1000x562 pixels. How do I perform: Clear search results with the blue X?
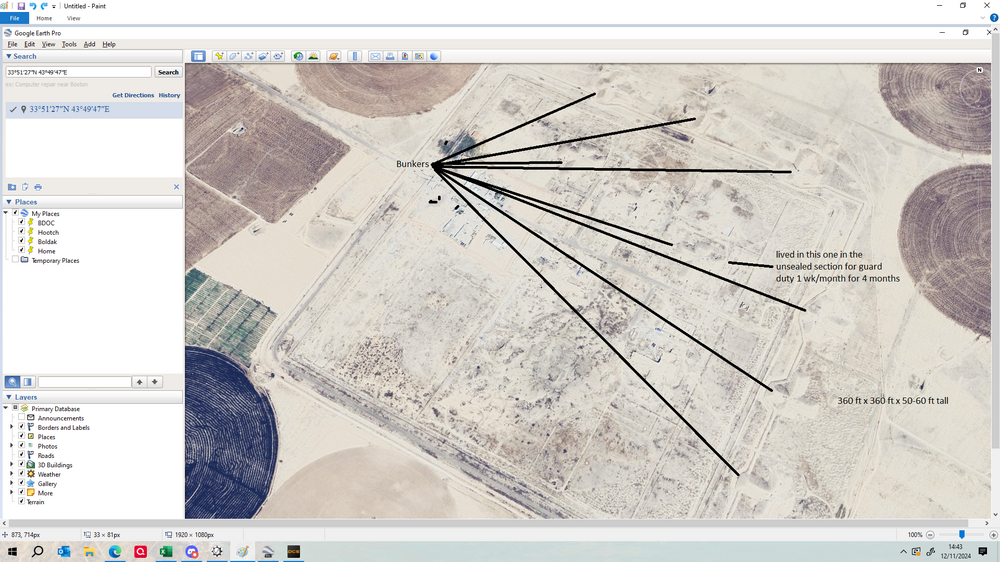177,187
